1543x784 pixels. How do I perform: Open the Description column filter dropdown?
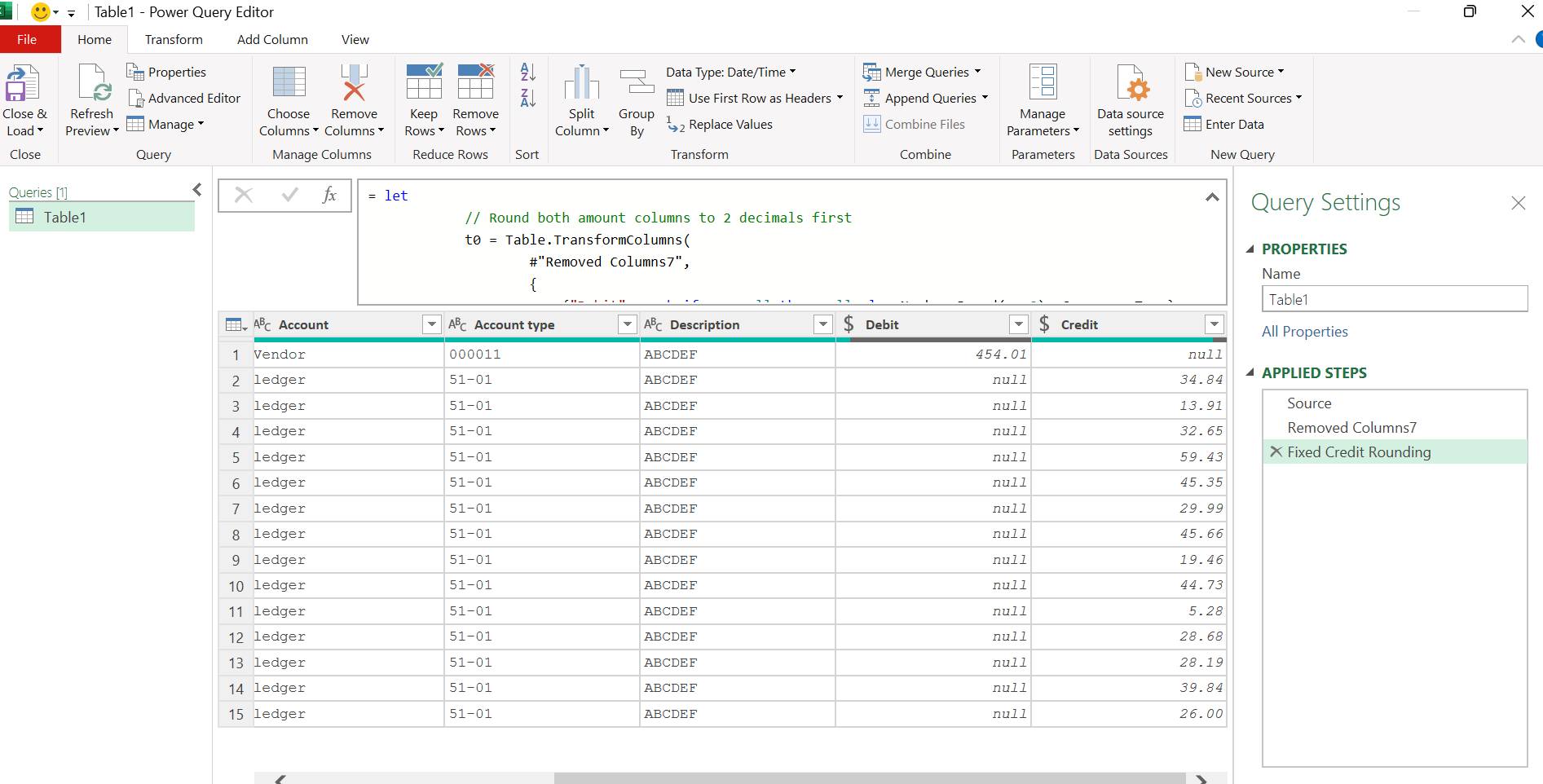823,324
